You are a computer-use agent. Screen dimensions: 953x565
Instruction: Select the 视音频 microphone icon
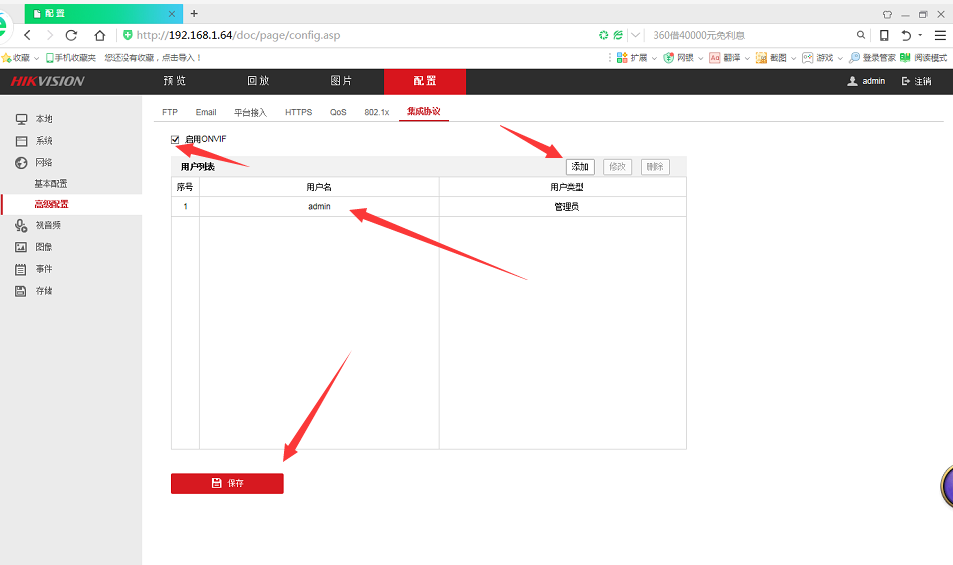(21, 226)
